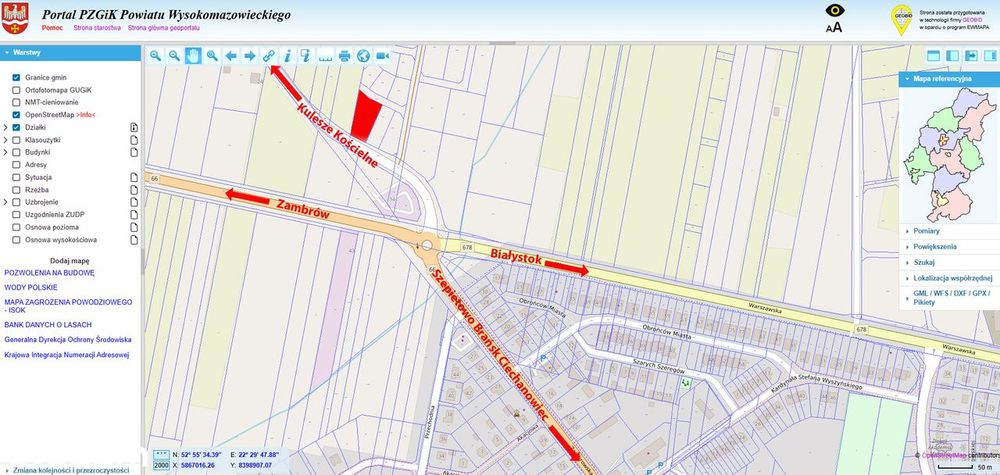Select the info 'i' identify tool
The height and width of the screenshot is (475, 1000).
coord(288,56)
